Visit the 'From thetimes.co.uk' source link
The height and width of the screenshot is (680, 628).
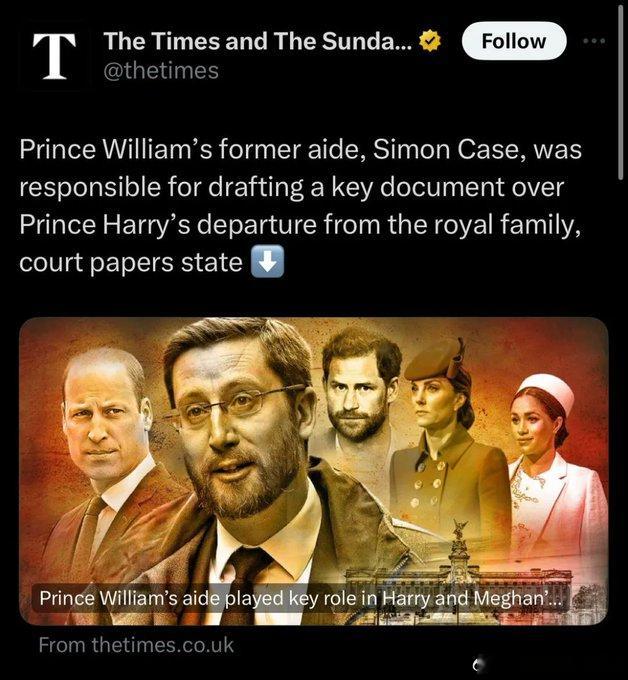tap(136, 645)
